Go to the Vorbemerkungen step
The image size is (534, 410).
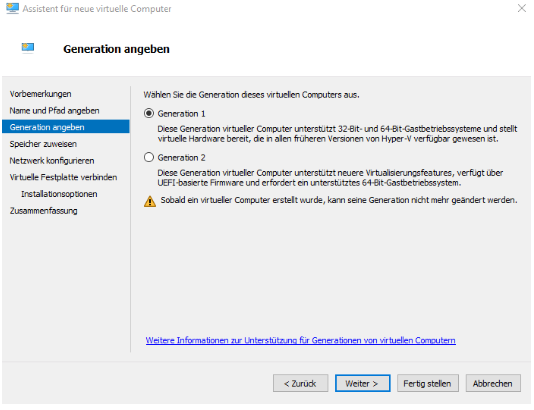click(41, 94)
